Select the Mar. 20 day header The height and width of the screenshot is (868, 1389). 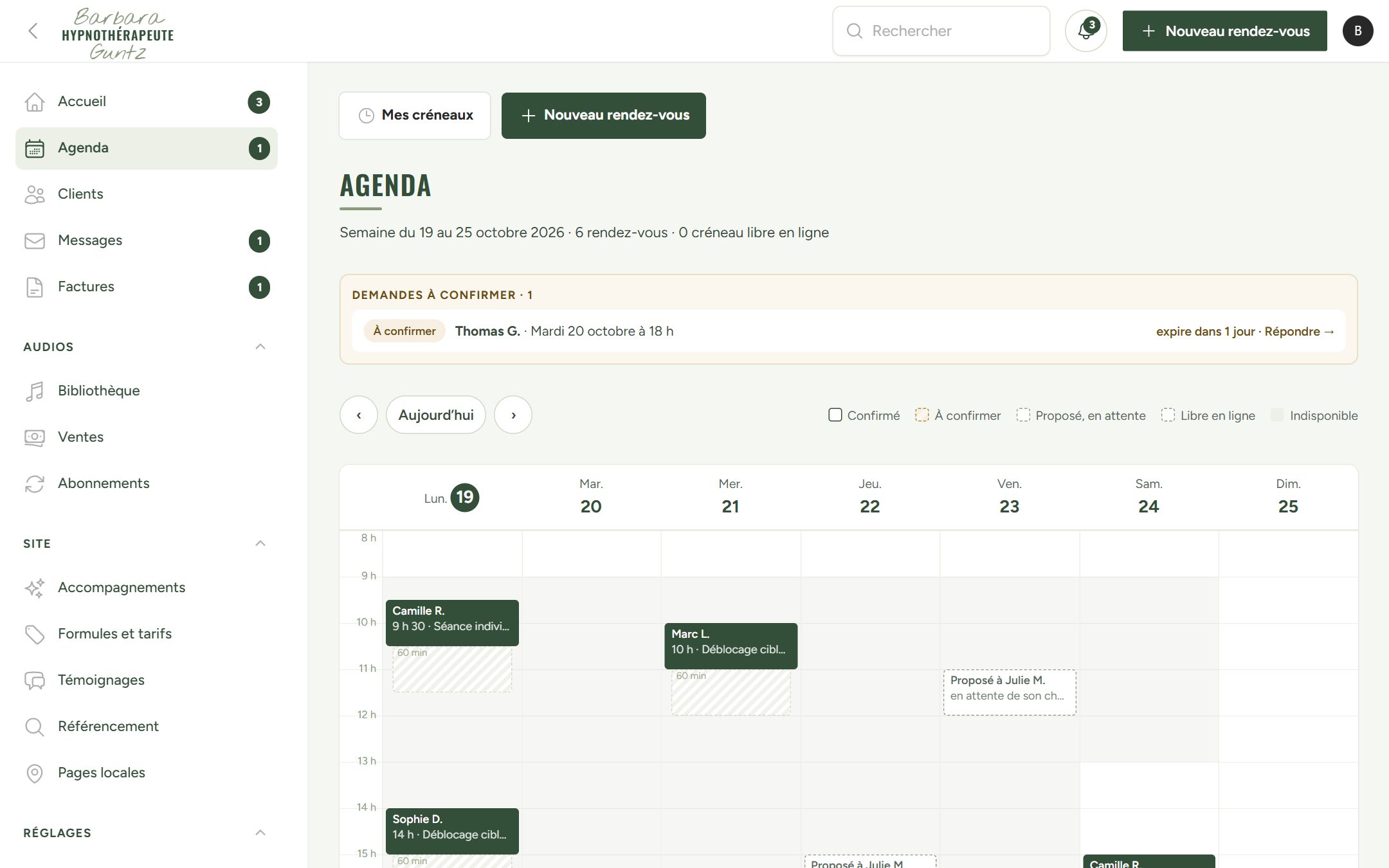(x=591, y=497)
